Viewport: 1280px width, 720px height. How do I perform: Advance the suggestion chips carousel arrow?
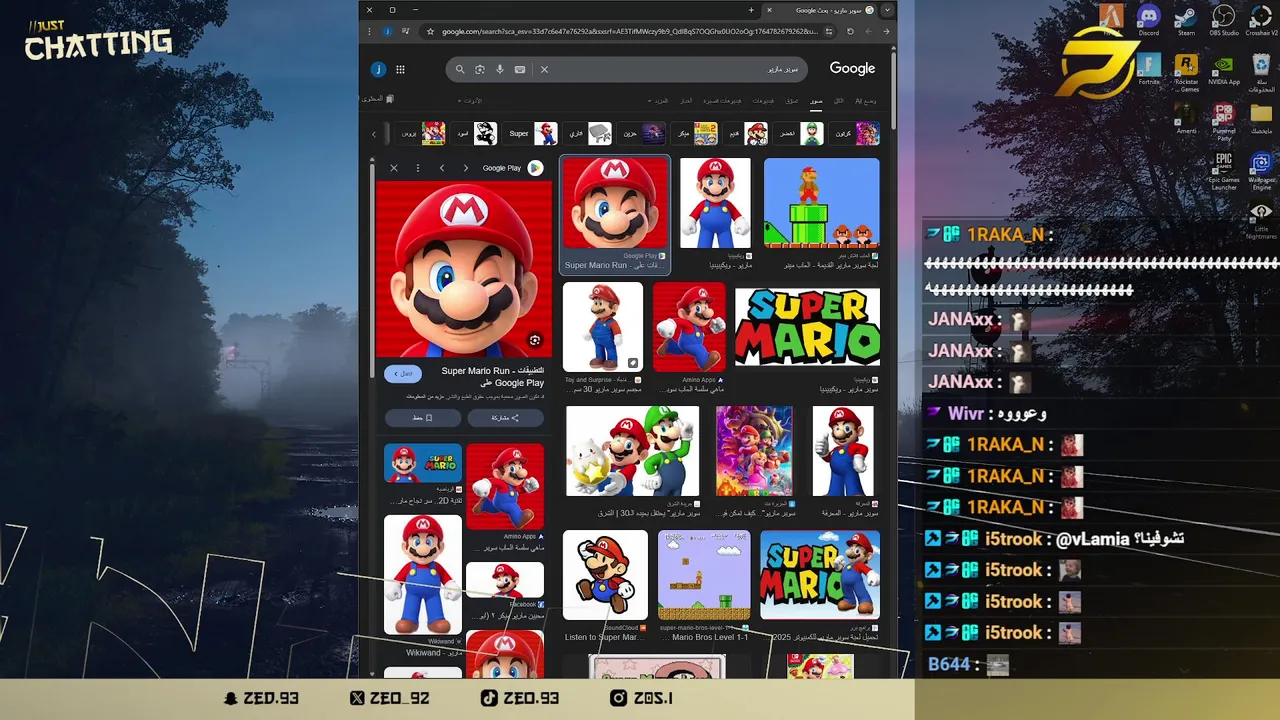click(x=374, y=134)
